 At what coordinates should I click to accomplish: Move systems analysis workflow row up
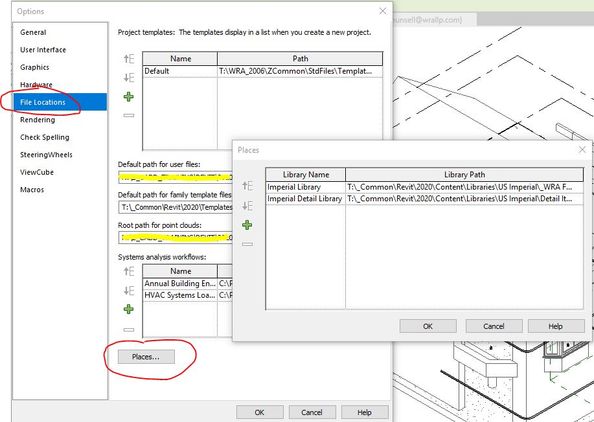point(129,271)
